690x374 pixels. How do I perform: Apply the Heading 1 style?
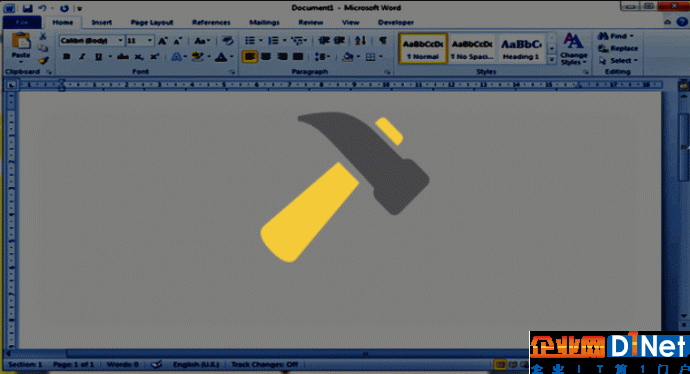click(x=521, y=48)
